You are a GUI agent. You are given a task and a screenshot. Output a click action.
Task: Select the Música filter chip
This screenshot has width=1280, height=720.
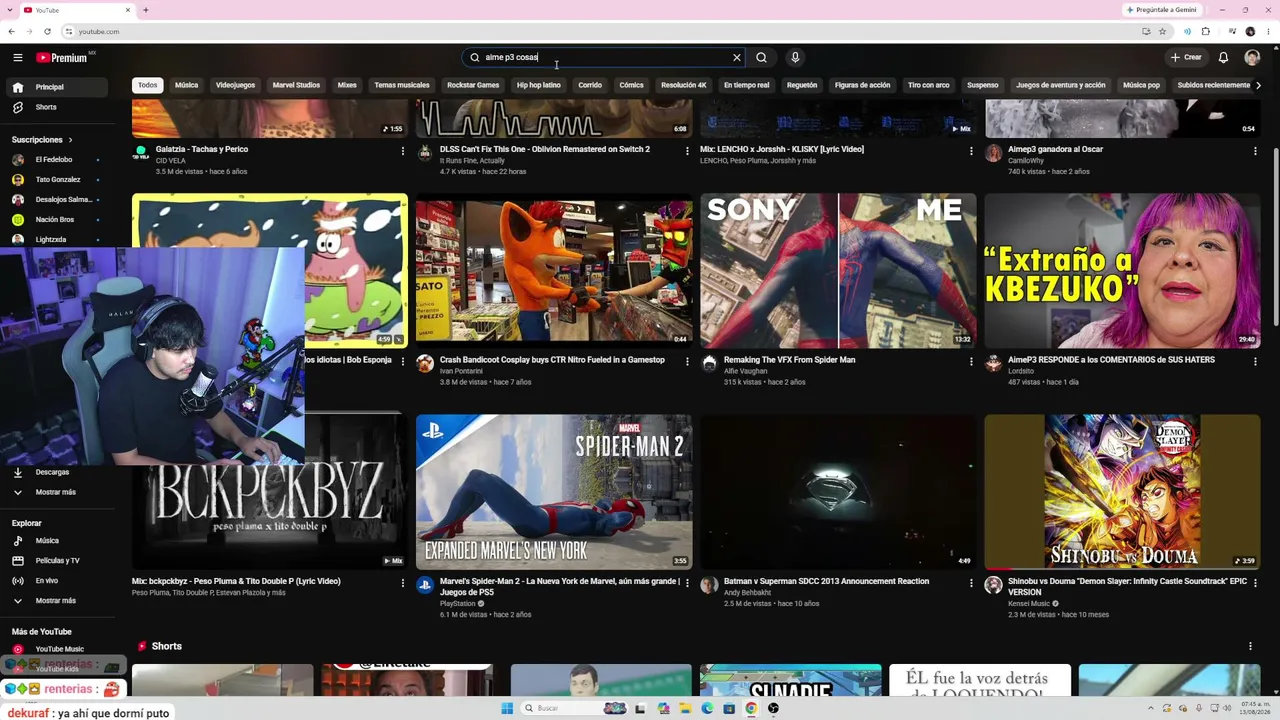187,85
